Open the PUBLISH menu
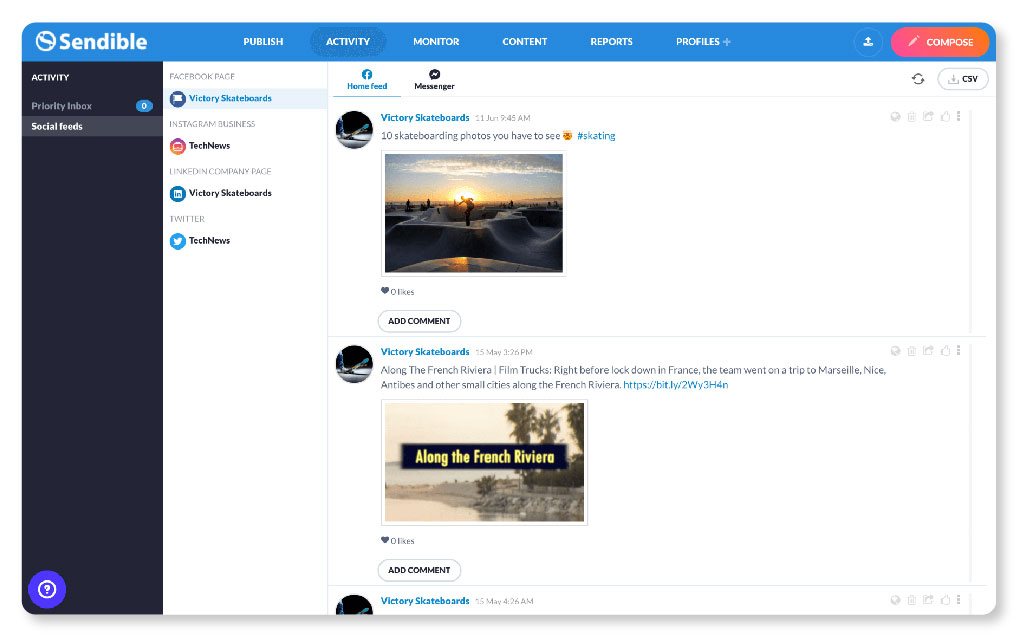Screen dimensions: 1018x637 tap(263, 42)
